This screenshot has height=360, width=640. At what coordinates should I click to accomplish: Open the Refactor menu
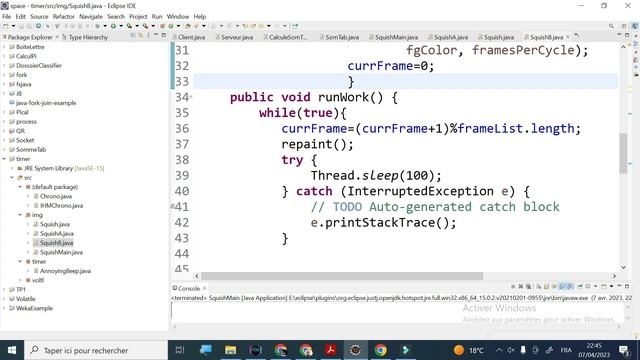pyautogui.click(x=64, y=17)
